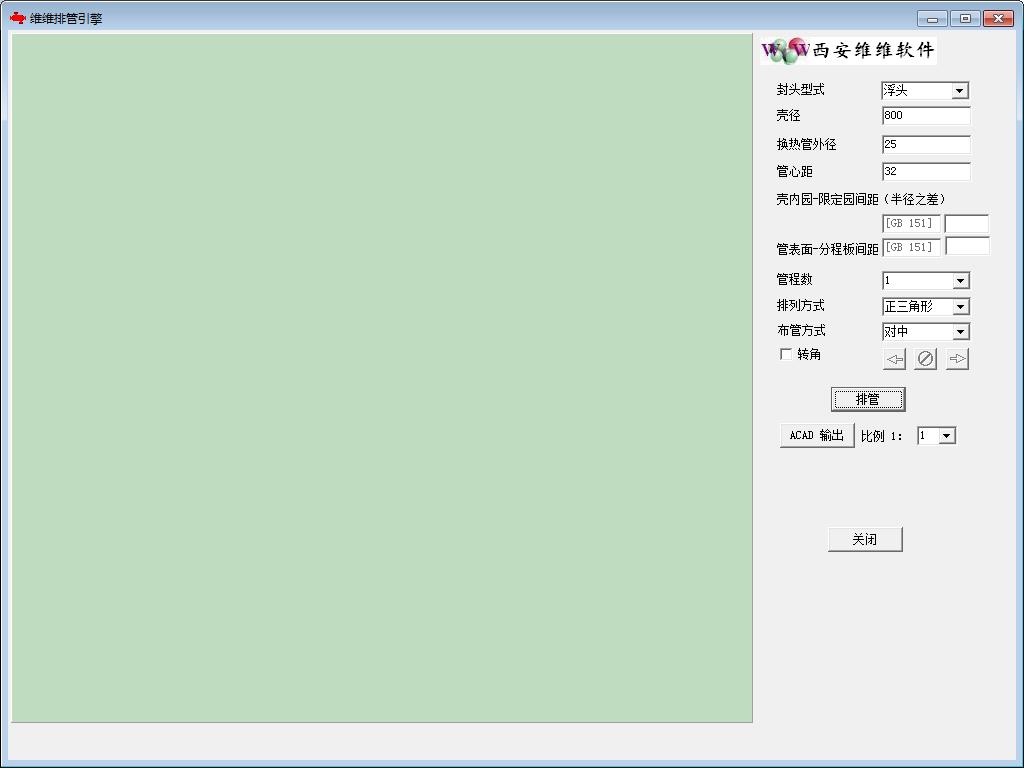
Task: Click the left arrow rotate button
Action: coord(894,359)
